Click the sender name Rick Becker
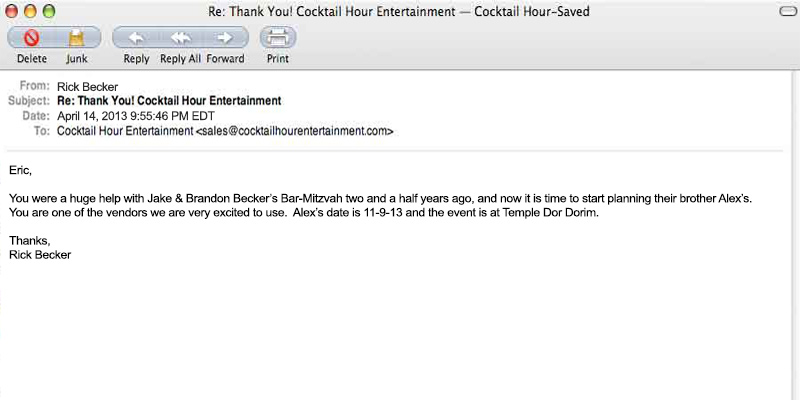Image resolution: width=800 pixels, height=400 pixels. point(87,87)
